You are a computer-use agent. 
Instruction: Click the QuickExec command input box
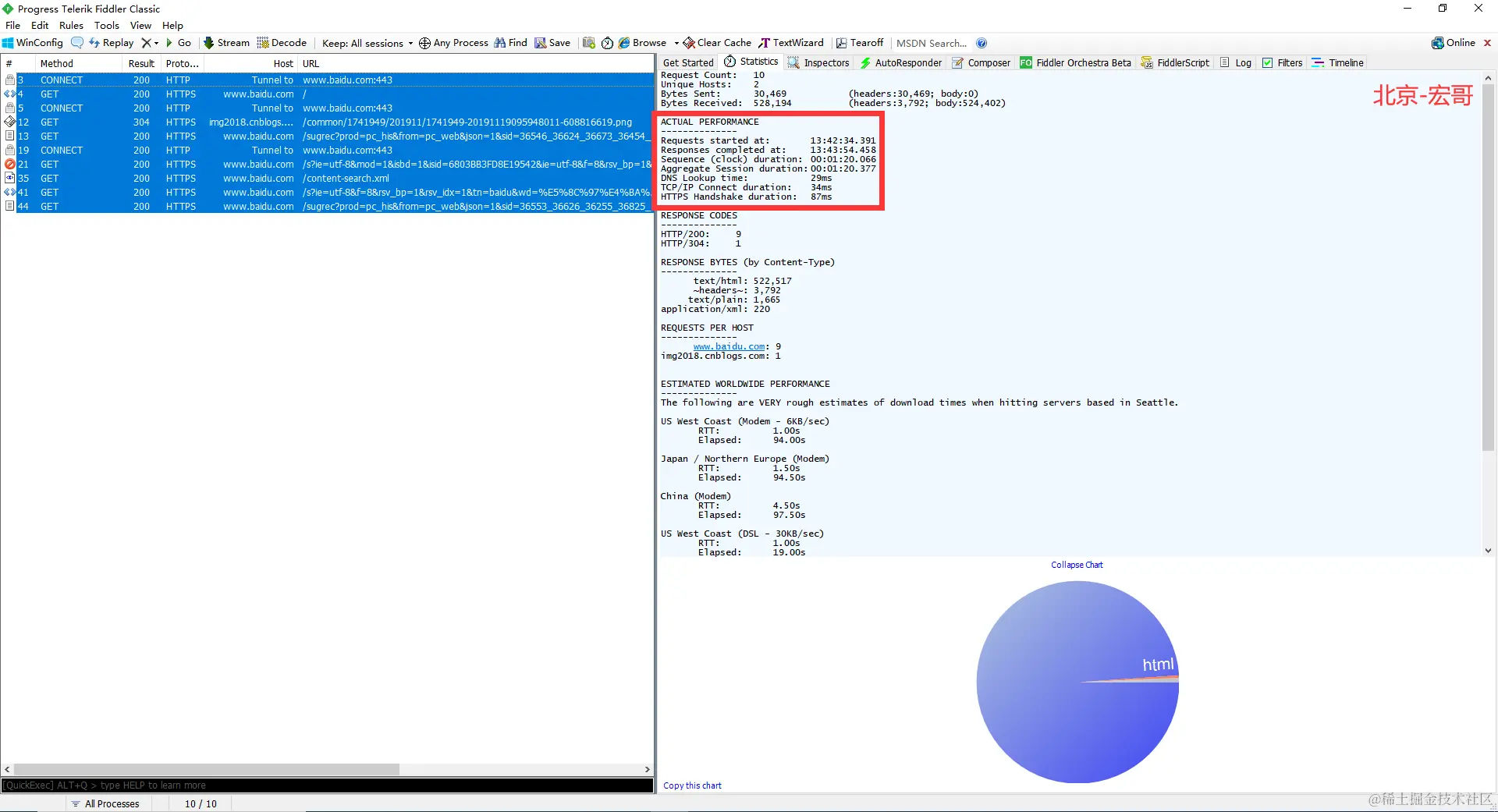(327, 785)
